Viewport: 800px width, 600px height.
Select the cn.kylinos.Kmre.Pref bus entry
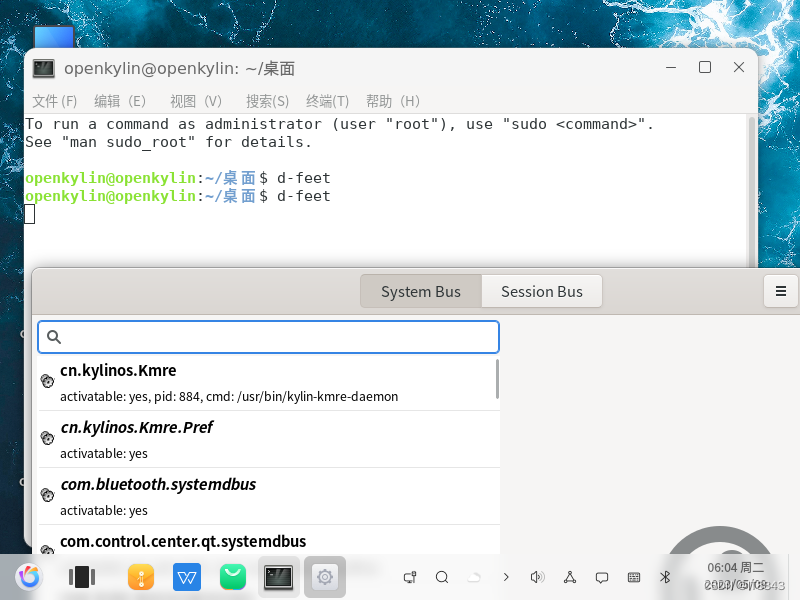(137, 427)
